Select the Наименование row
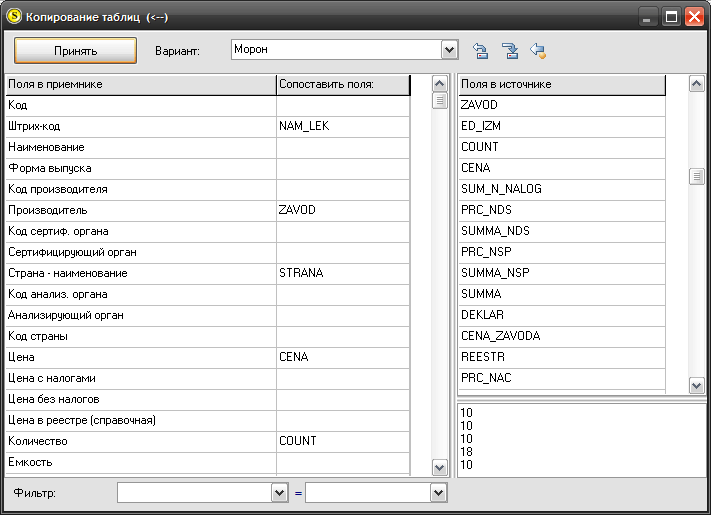The height and width of the screenshot is (515, 711). tap(141, 147)
